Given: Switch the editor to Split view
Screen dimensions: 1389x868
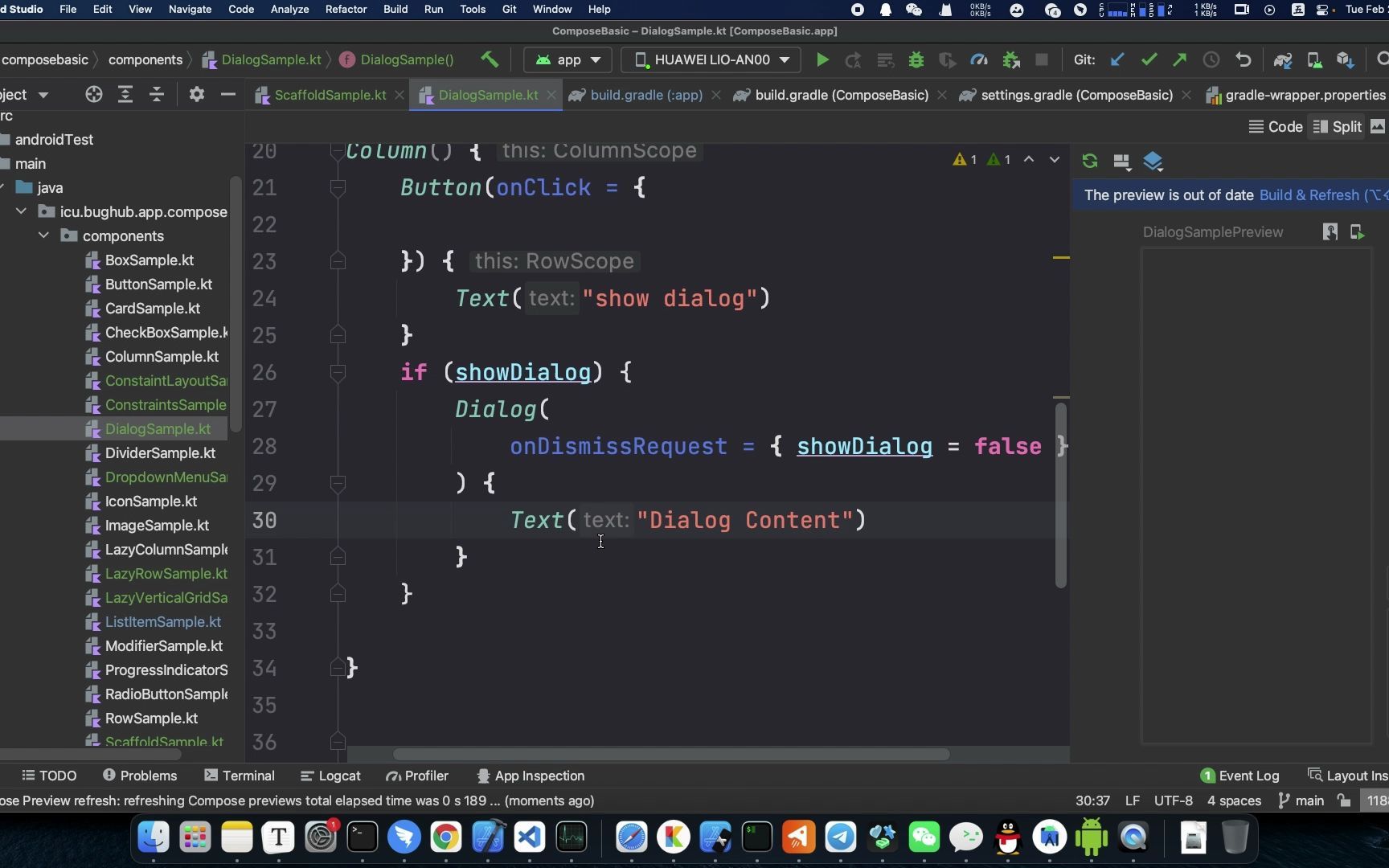Looking at the screenshot, I should (x=1337, y=126).
